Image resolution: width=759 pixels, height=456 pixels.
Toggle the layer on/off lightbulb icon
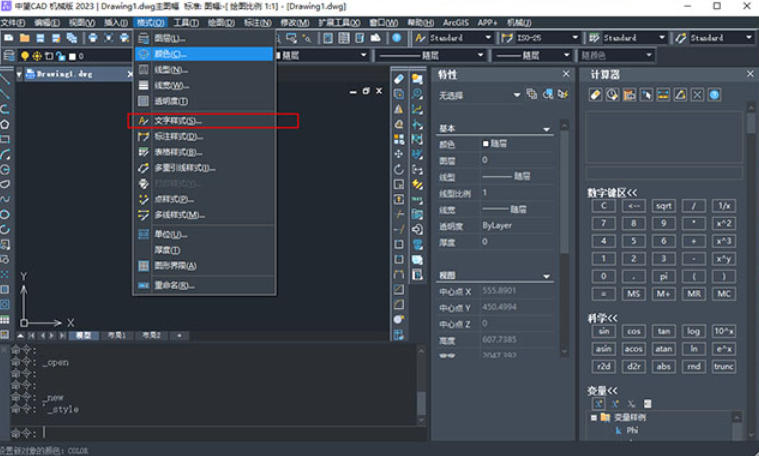(x=25, y=56)
